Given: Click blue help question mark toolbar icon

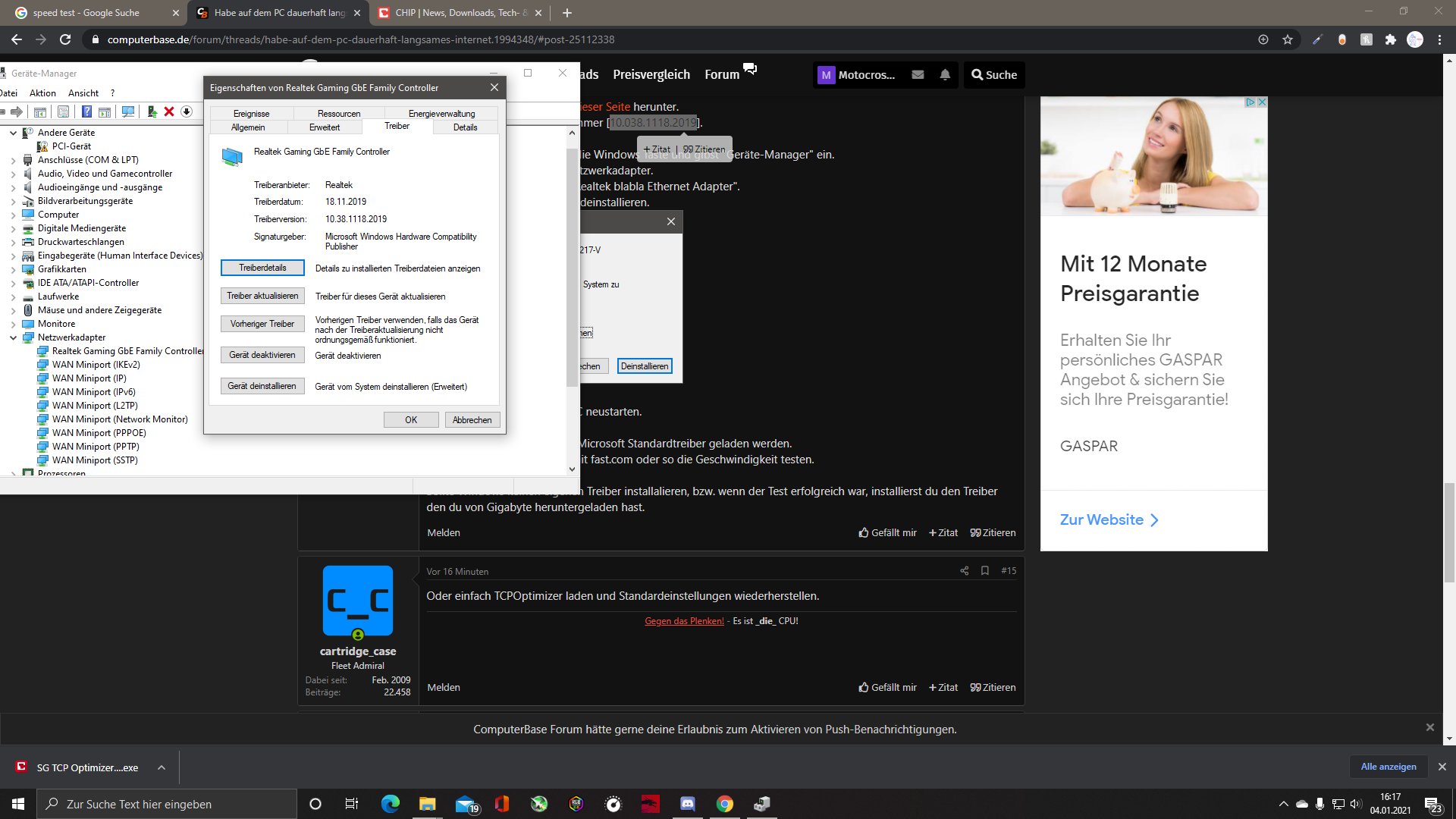Looking at the screenshot, I should [86, 111].
